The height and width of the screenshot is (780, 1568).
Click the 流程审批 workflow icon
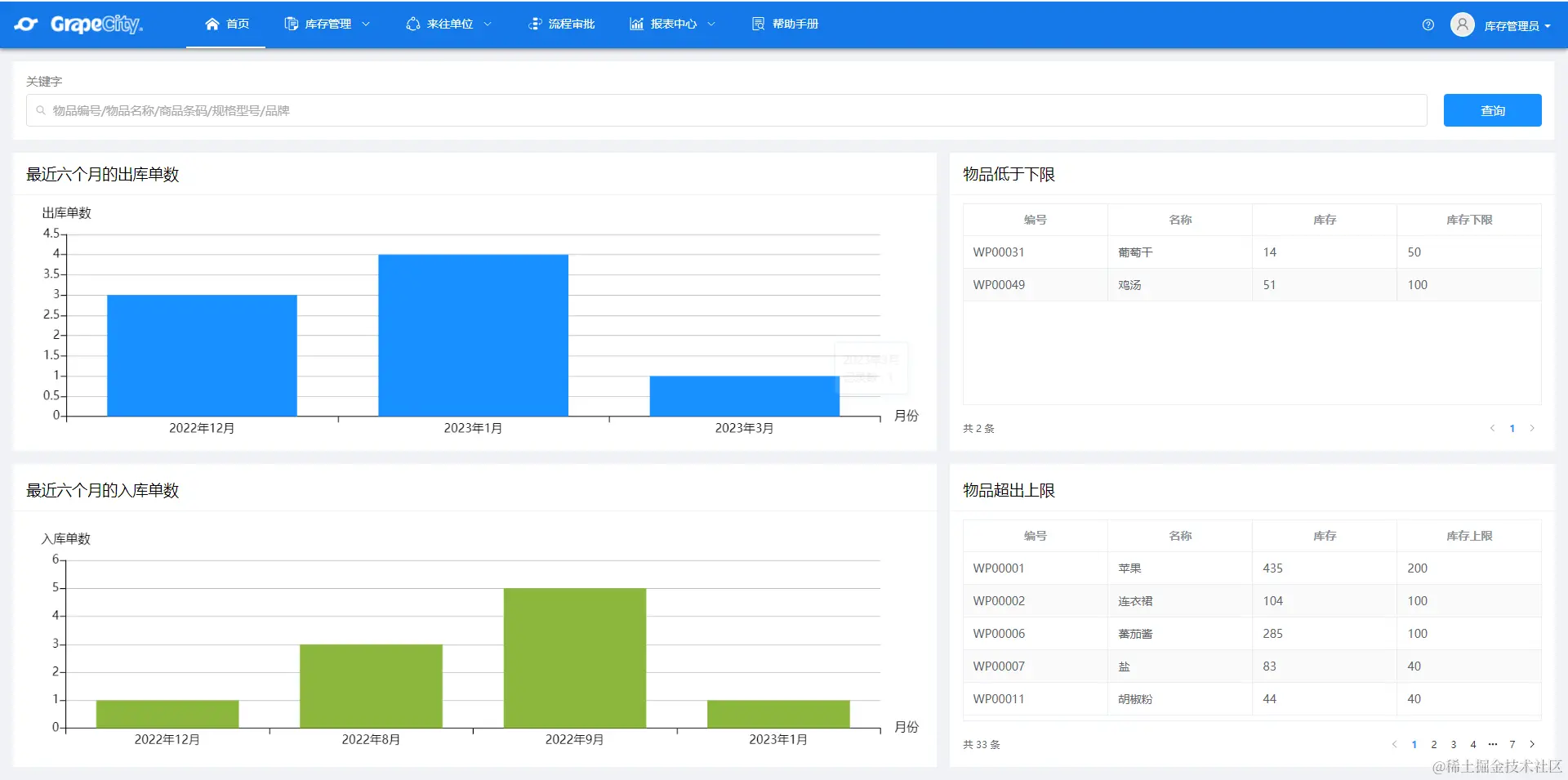tap(535, 24)
